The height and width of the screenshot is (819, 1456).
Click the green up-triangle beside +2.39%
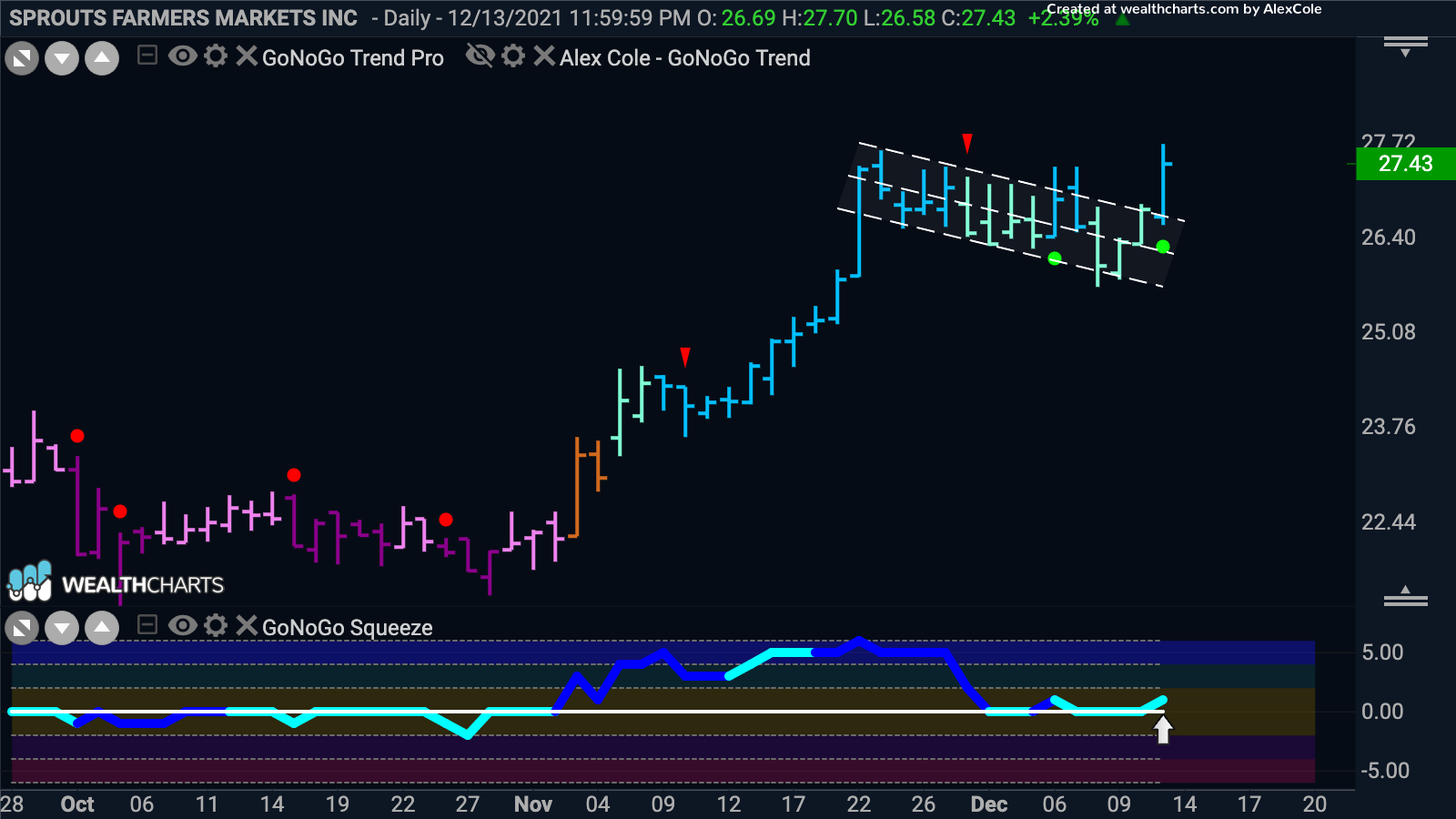pyautogui.click(x=1122, y=18)
